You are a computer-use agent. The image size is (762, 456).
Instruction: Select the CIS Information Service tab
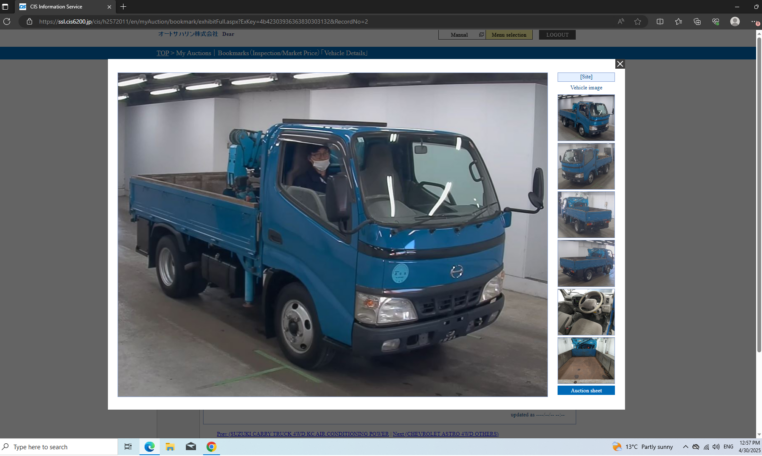[65, 7]
